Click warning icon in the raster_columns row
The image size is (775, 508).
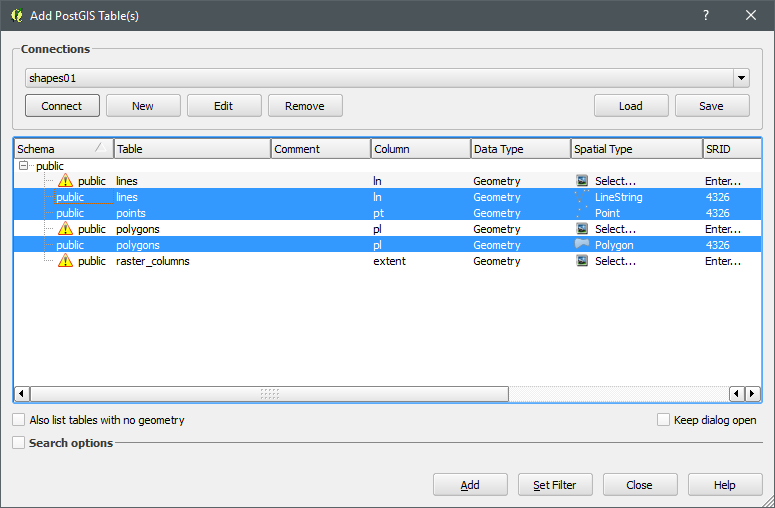65,261
